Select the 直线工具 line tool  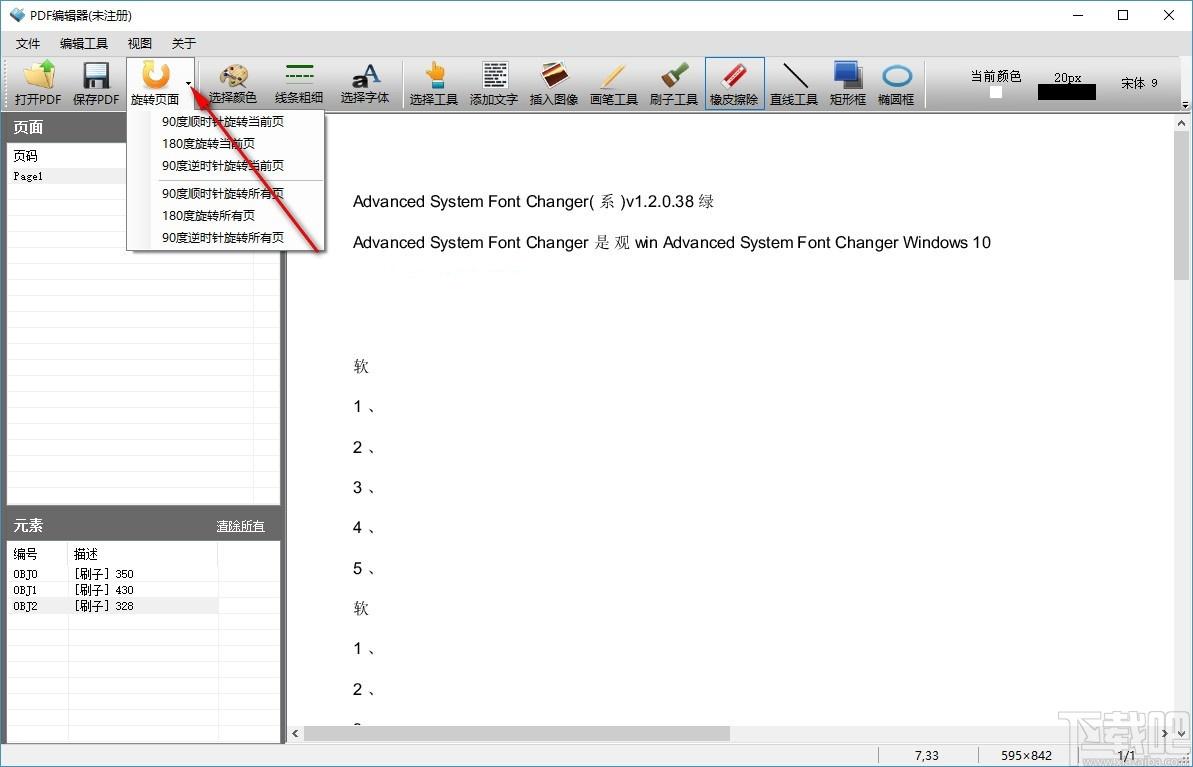click(794, 84)
